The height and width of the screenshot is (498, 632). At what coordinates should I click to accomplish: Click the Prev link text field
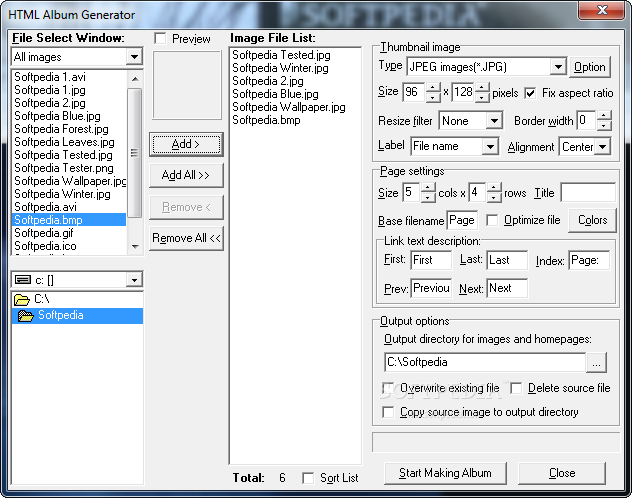pyautogui.click(x=431, y=288)
